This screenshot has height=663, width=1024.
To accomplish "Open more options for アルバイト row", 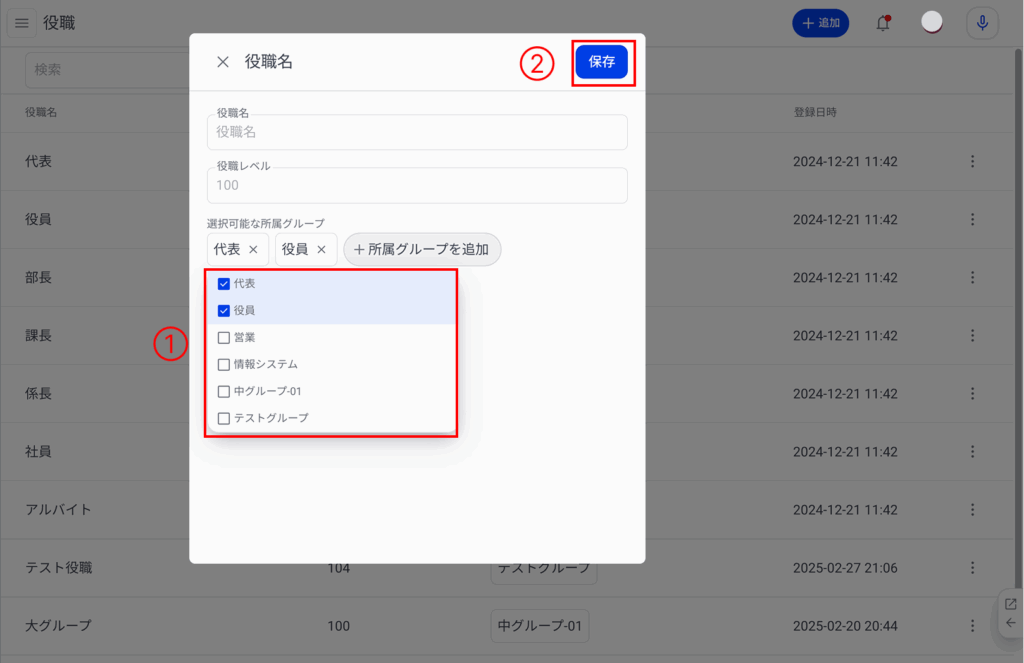I will coord(972,509).
